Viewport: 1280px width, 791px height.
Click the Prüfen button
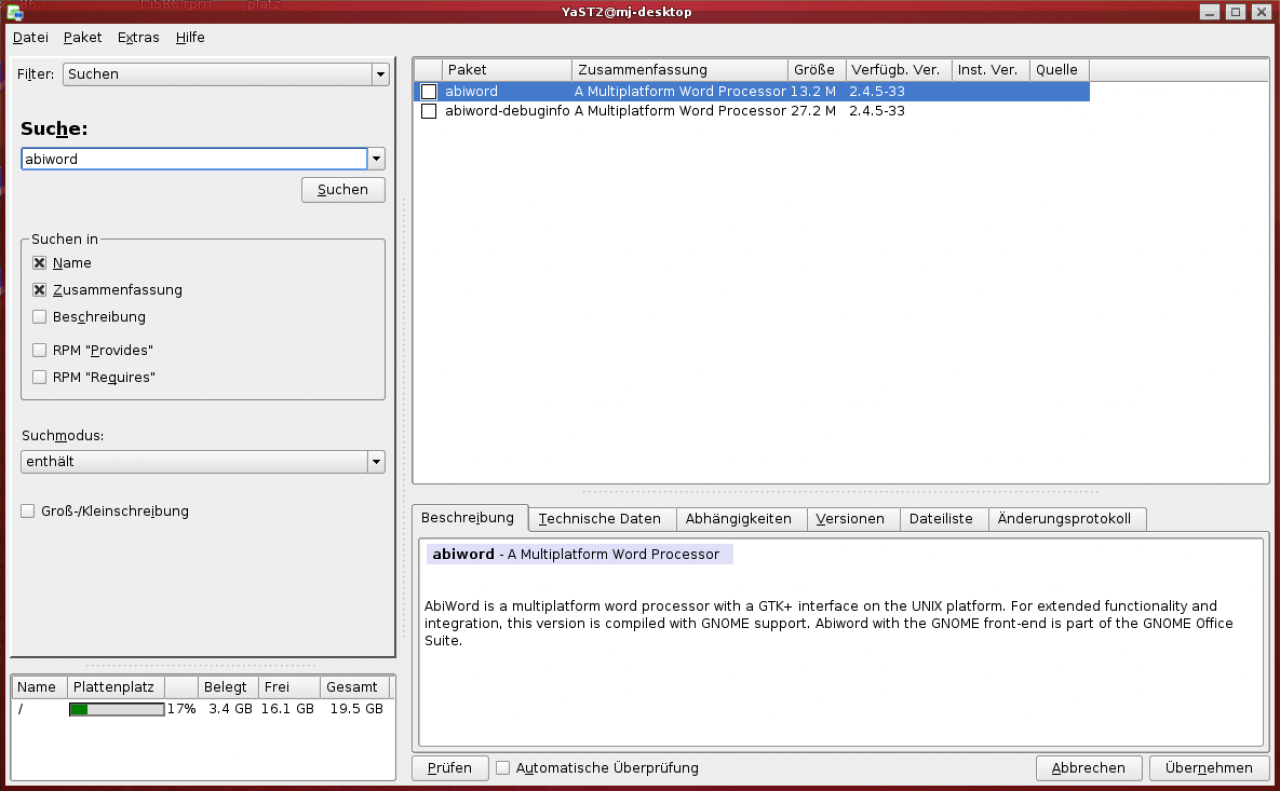pos(450,768)
